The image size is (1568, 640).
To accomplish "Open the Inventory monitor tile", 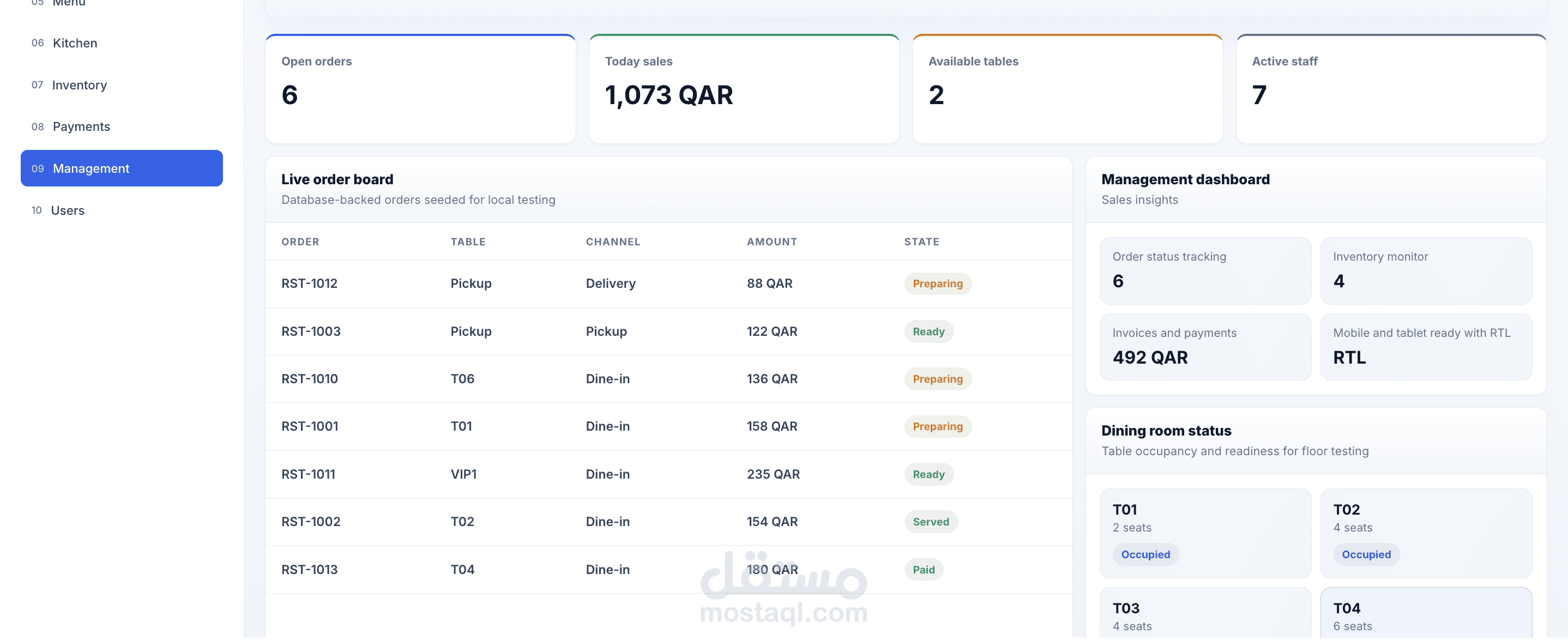I will pyautogui.click(x=1426, y=271).
